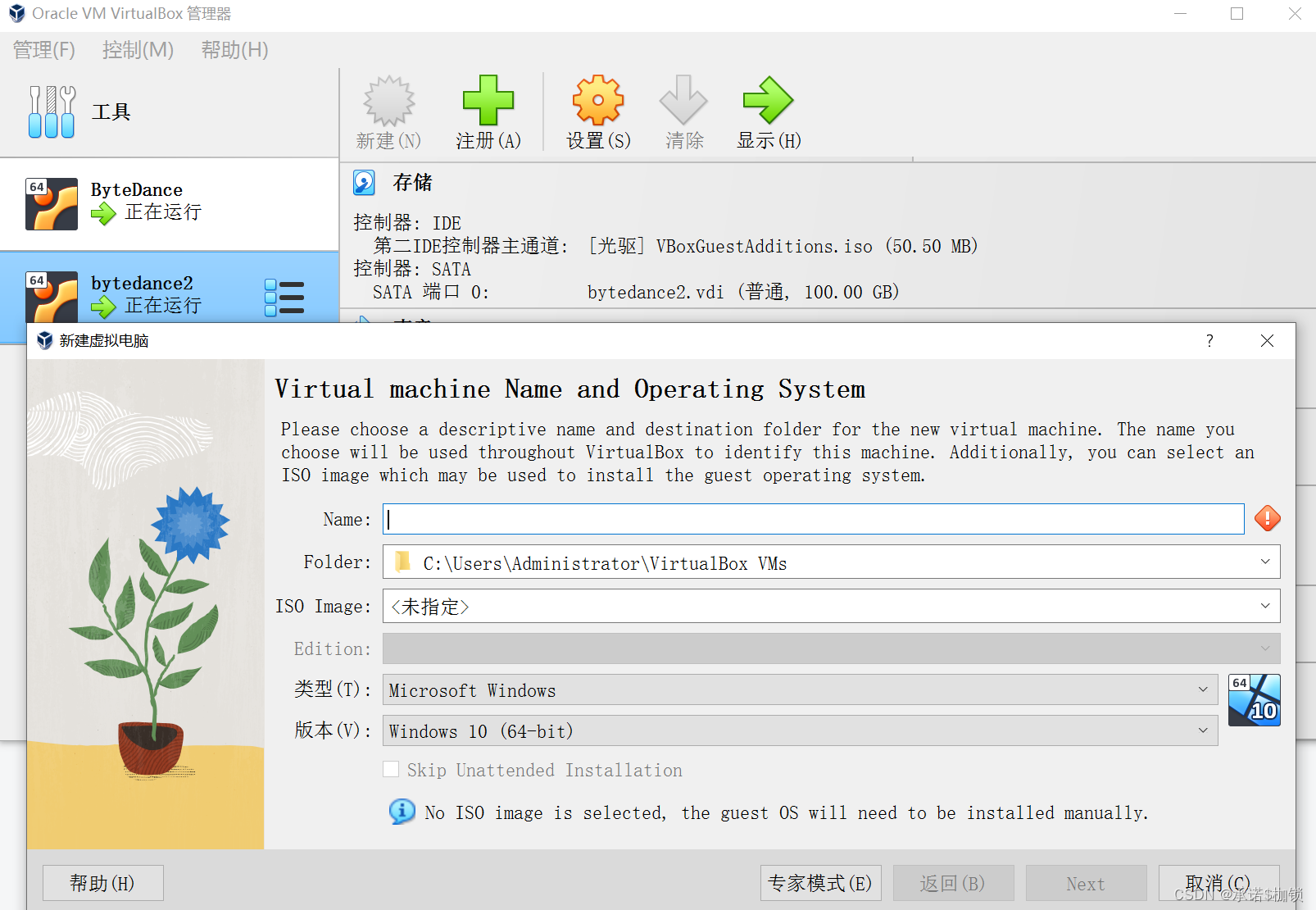This screenshot has height=910, width=1316.
Task: Click the Register (注册) green plus icon
Action: tap(488, 101)
